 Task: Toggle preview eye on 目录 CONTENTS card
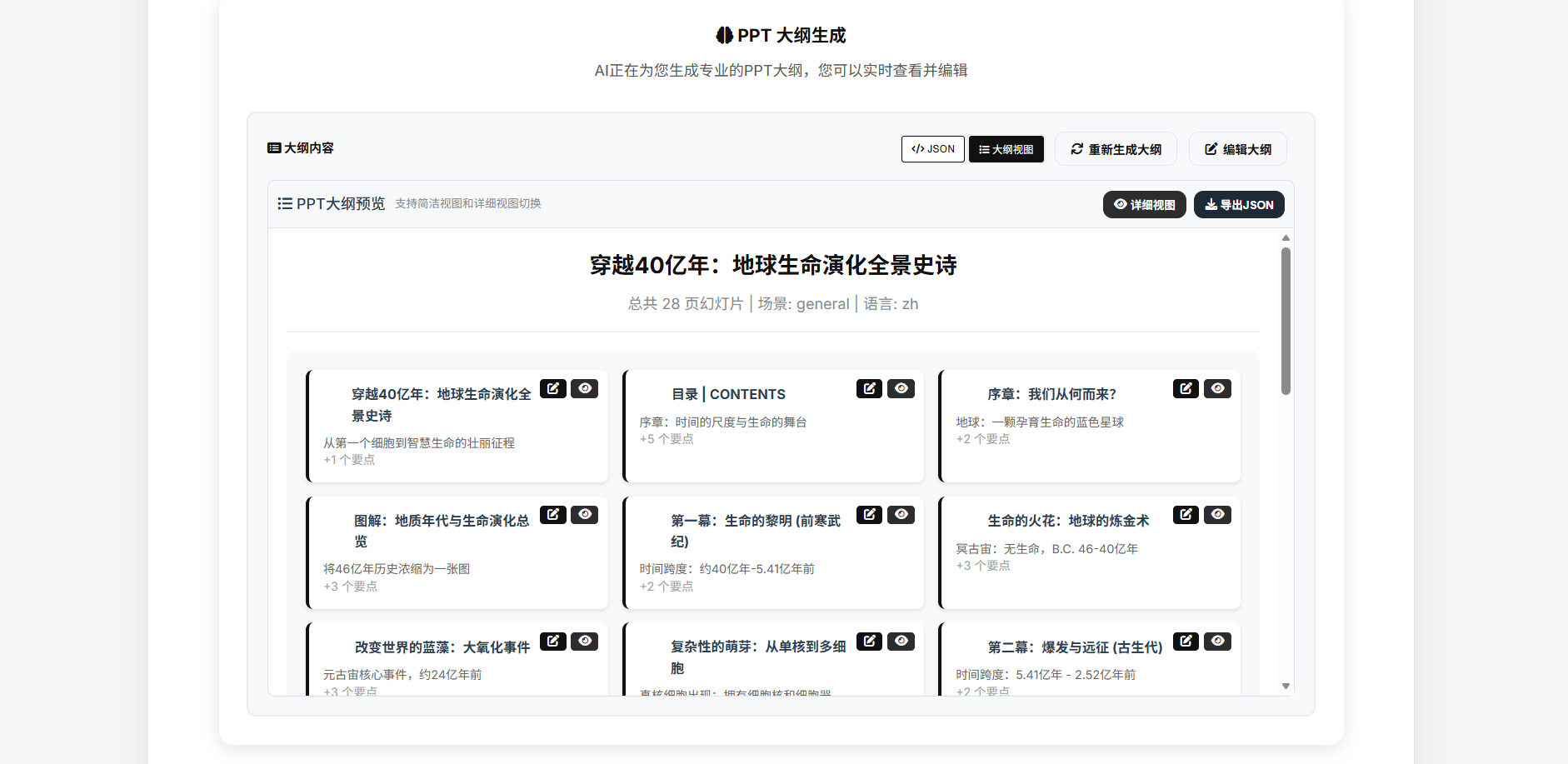click(901, 388)
